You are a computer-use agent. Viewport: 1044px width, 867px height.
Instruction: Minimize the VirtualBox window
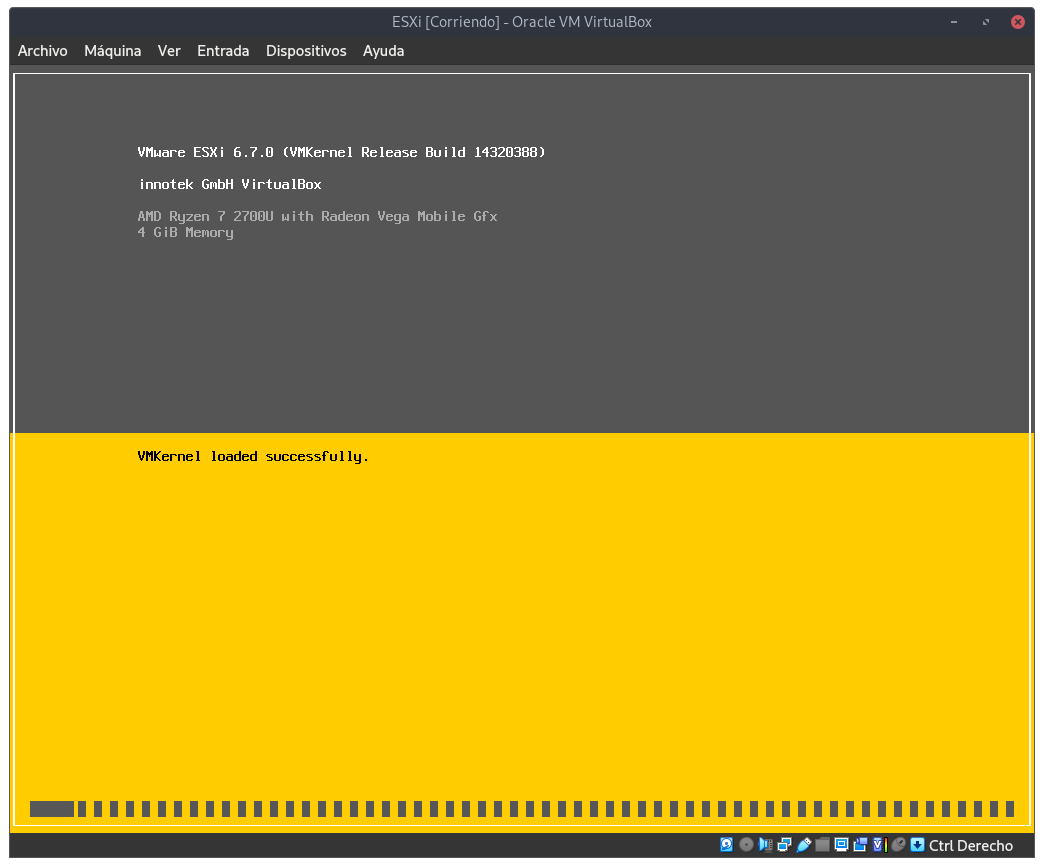pos(953,22)
